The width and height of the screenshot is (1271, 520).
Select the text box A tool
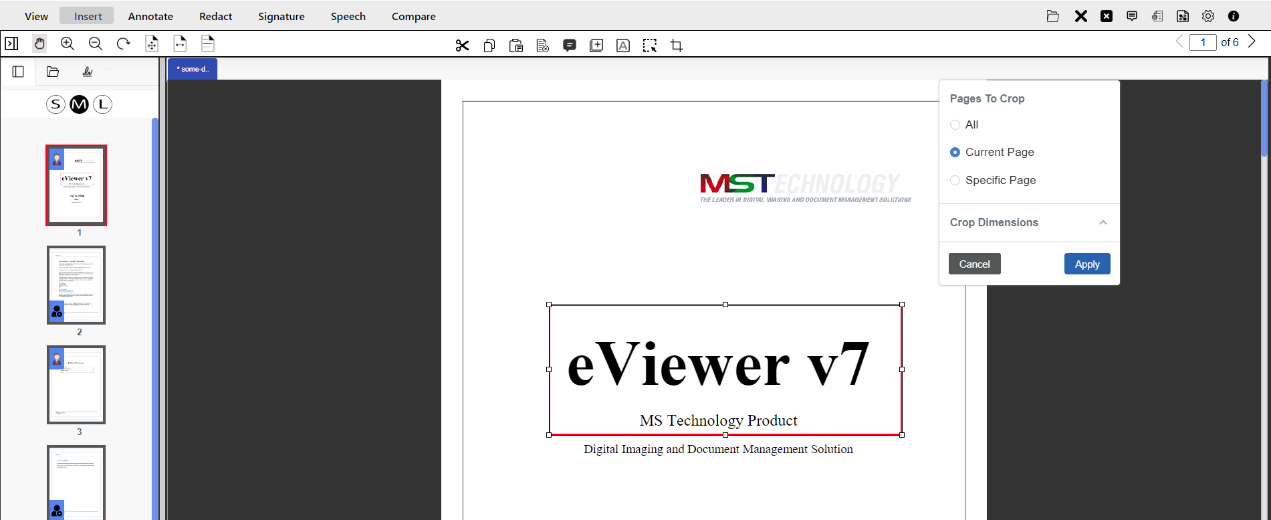(623, 45)
